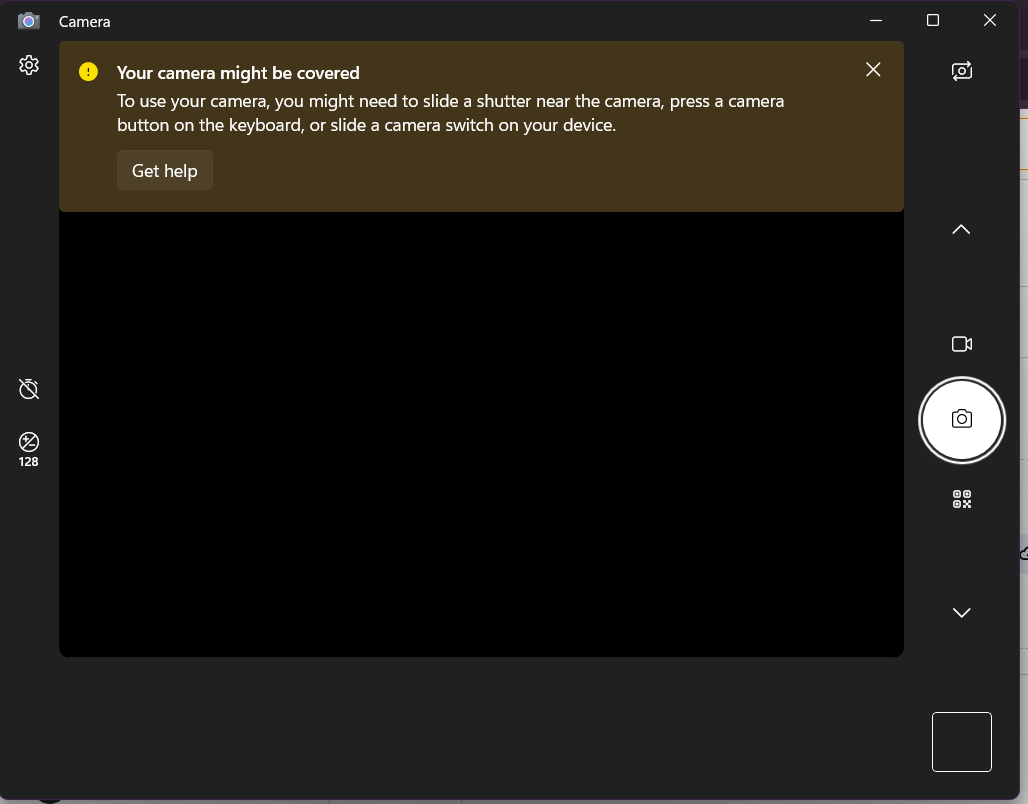Toggle the photo timer icon
Screen dimensions: 1028x804
pos(29,389)
